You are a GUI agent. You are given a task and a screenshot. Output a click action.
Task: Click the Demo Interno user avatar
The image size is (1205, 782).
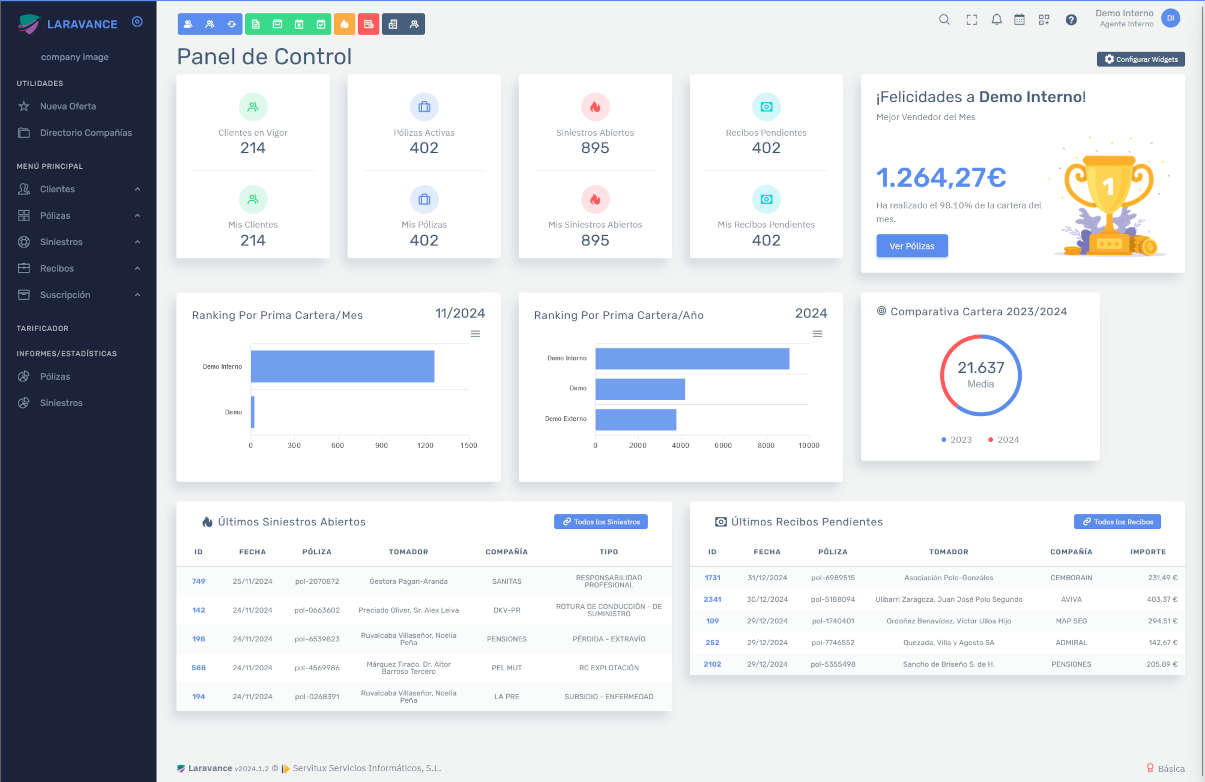tap(1168, 17)
